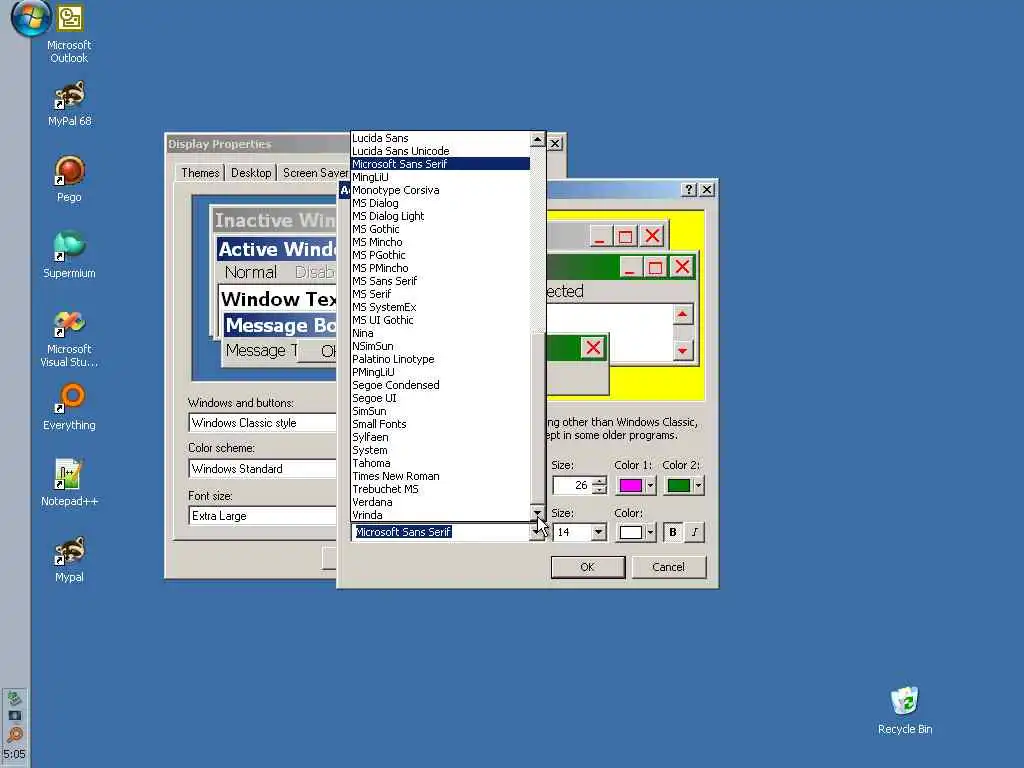Click the magenta Color 1 swatch
Screen dimensions: 1024x768
630,485
